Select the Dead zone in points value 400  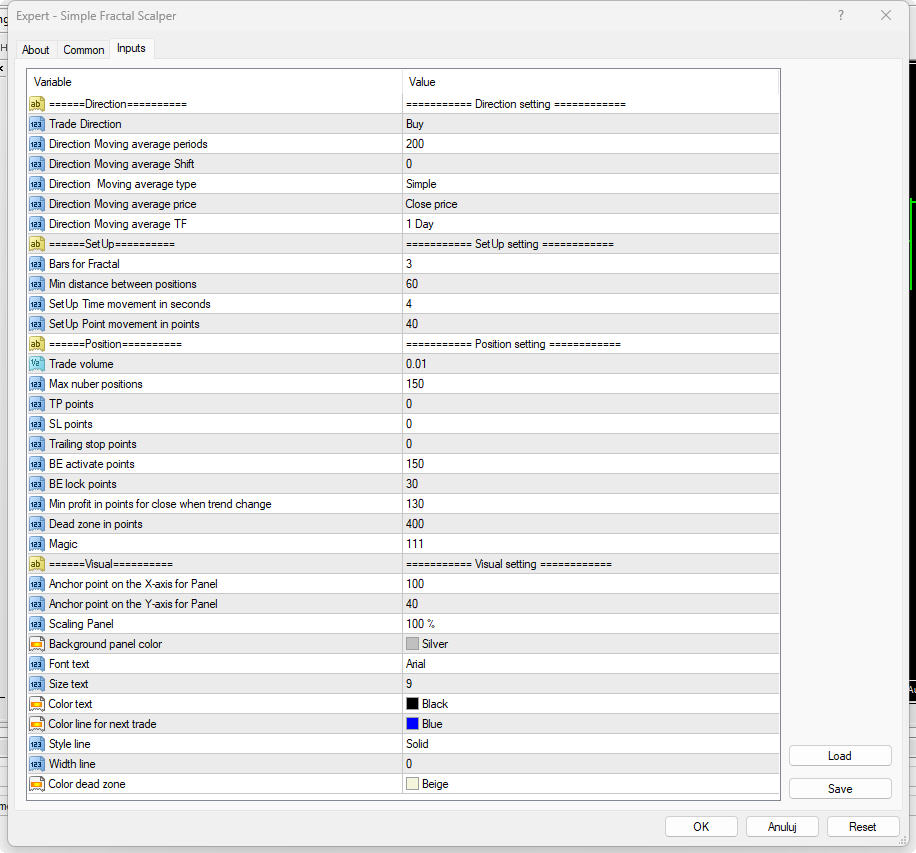coord(590,524)
